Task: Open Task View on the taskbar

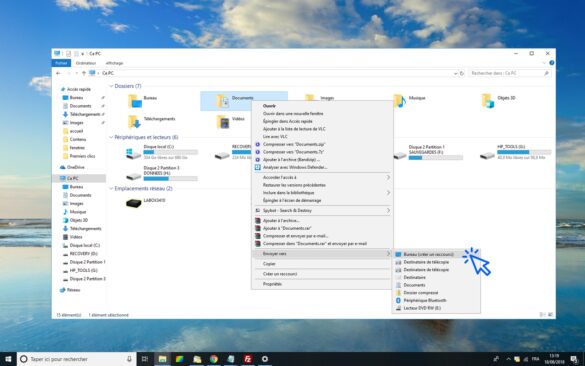Action: (145, 359)
